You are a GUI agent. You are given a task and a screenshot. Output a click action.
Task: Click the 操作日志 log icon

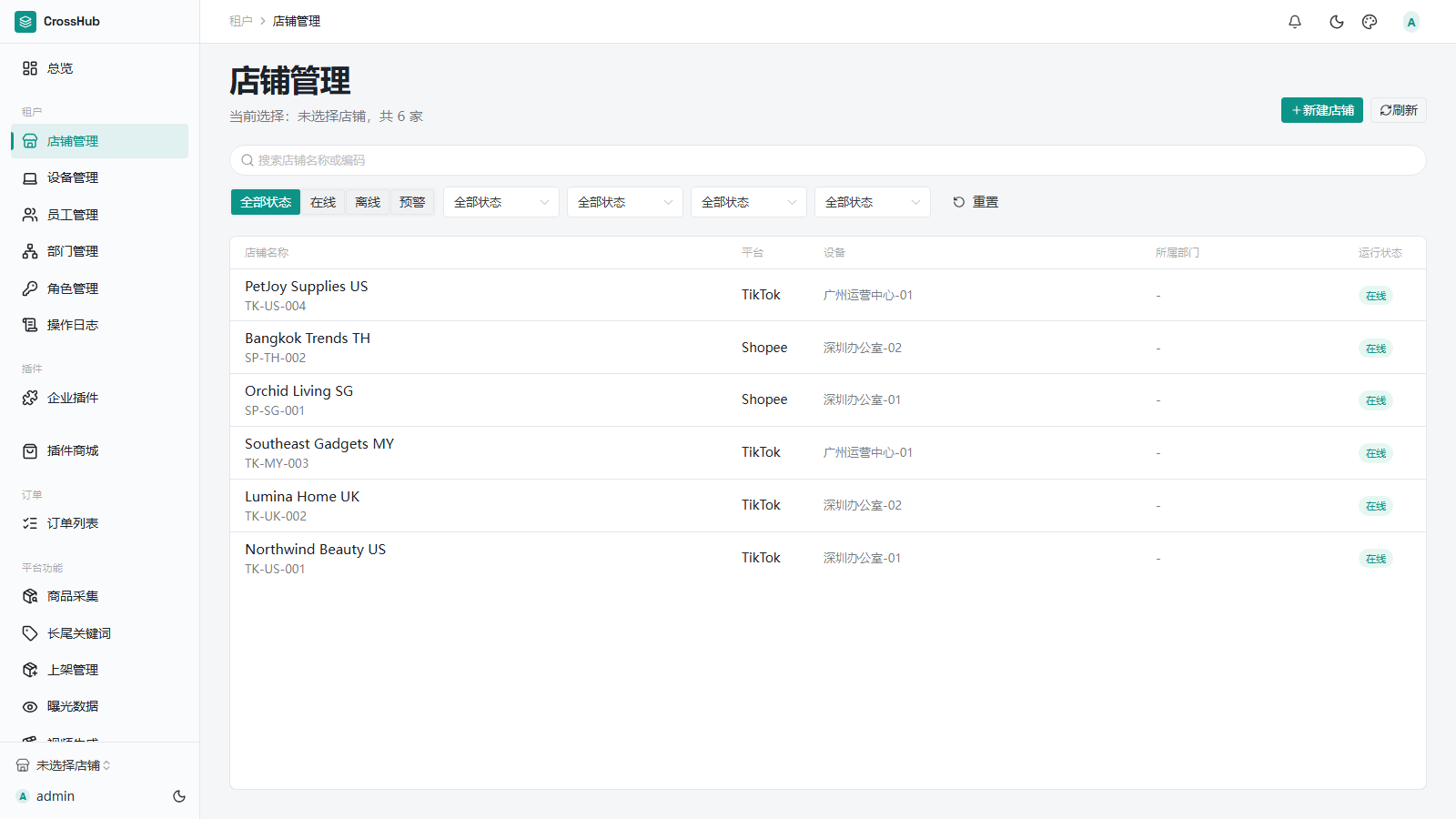coord(30,325)
